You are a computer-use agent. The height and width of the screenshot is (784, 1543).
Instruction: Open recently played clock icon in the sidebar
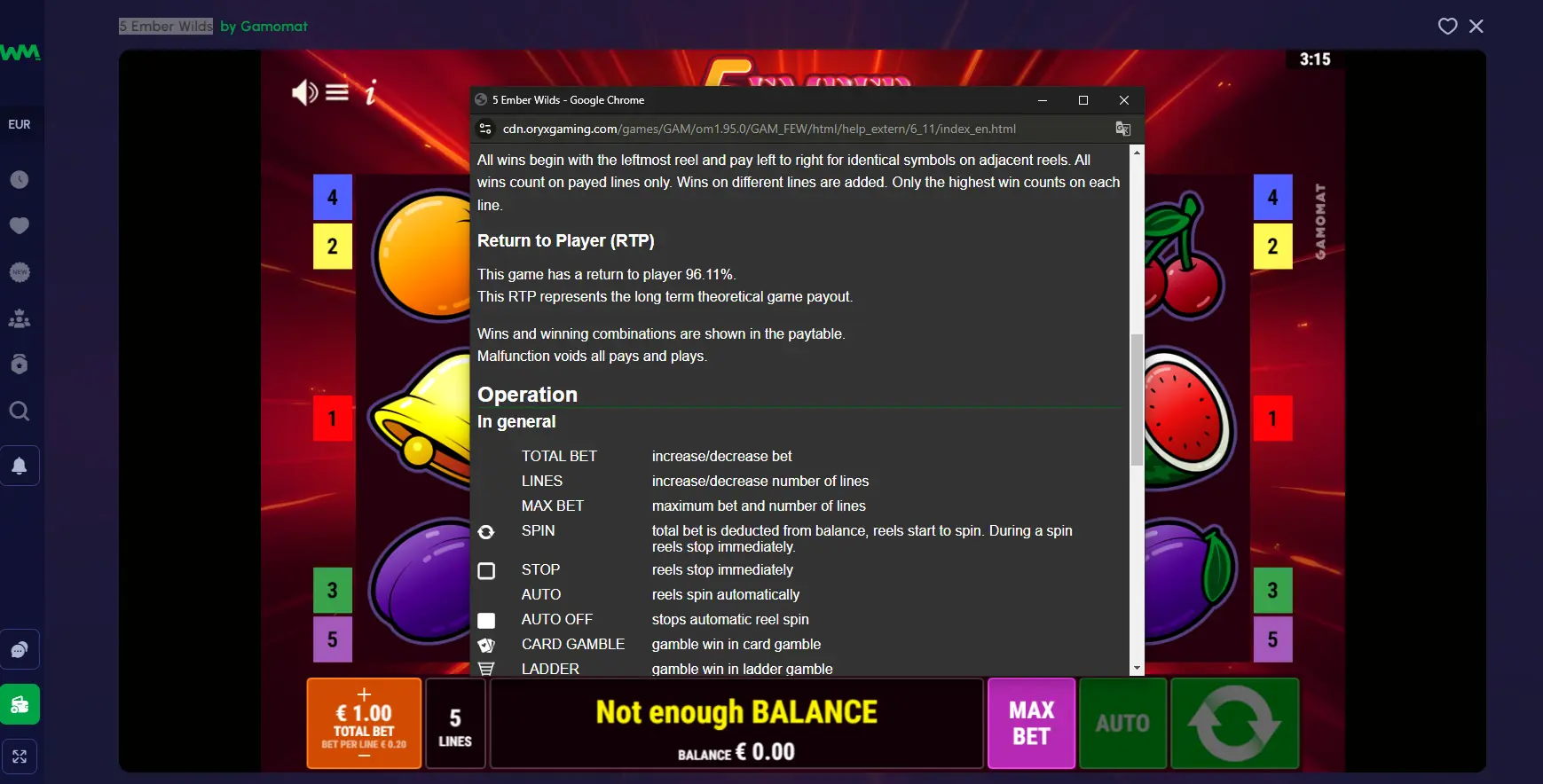click(20, 180)
